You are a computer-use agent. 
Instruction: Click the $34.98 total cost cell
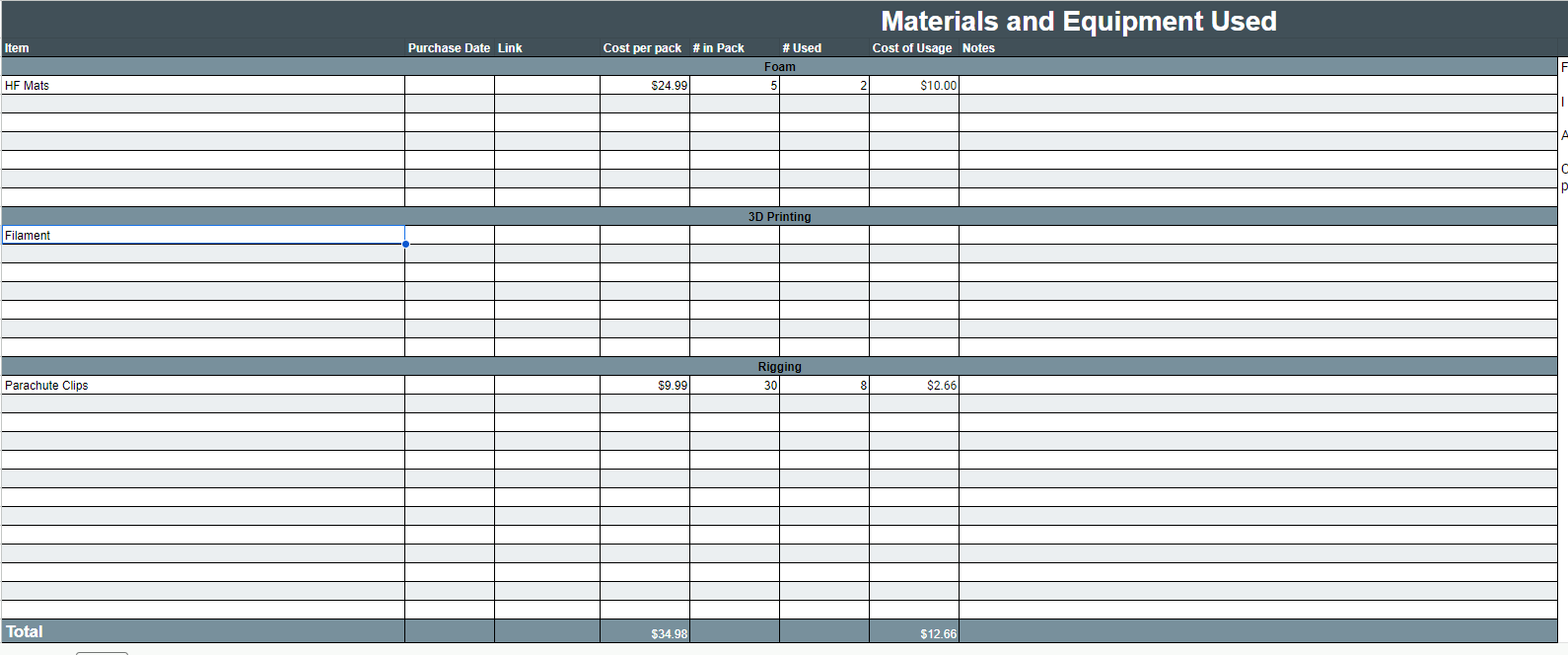[645, 632]
